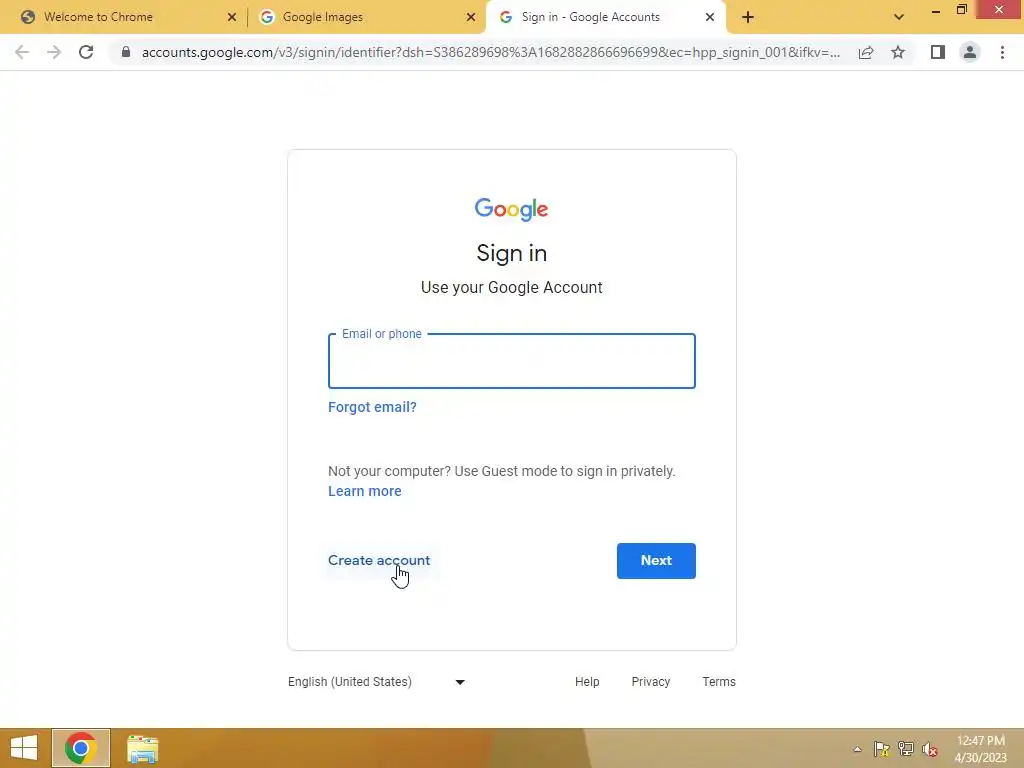Expand the tab search chevron
The width and height of the screenshot is (1024, 768).
899,17
